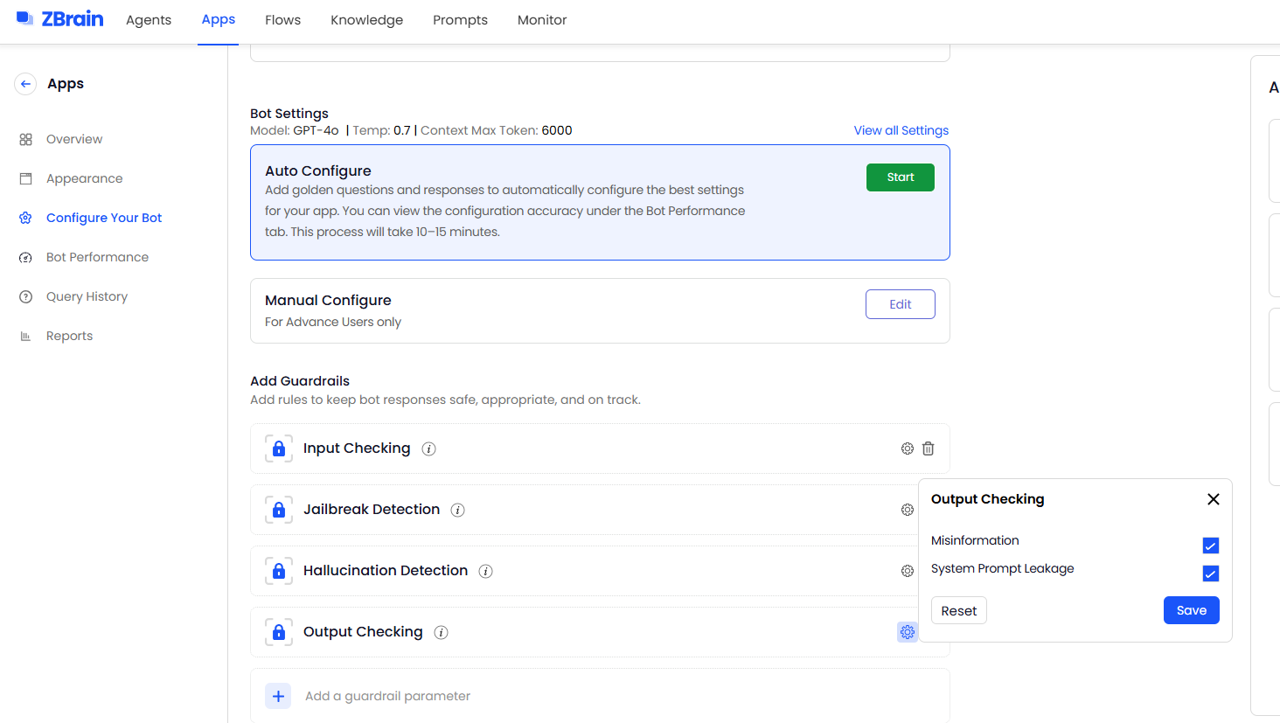Open Bot Performance in sidebar
This screenshot has height=723, width=1280.
[x=97, y=257]
